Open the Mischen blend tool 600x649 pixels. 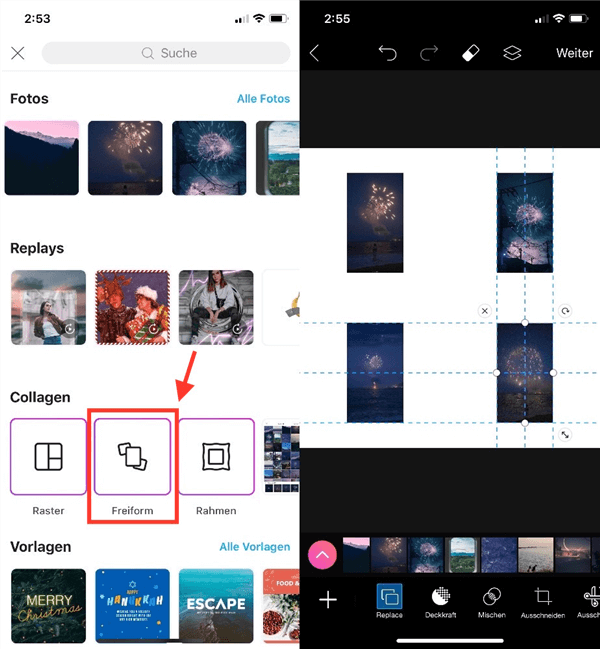coord(492,603)
